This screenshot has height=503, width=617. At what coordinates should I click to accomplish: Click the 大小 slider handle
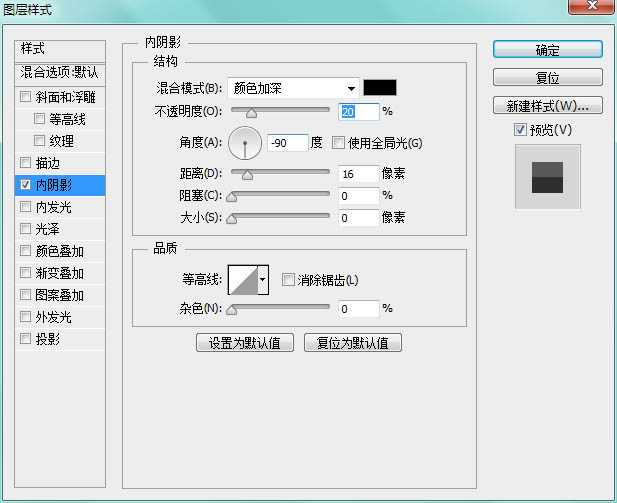click(232, 218)
